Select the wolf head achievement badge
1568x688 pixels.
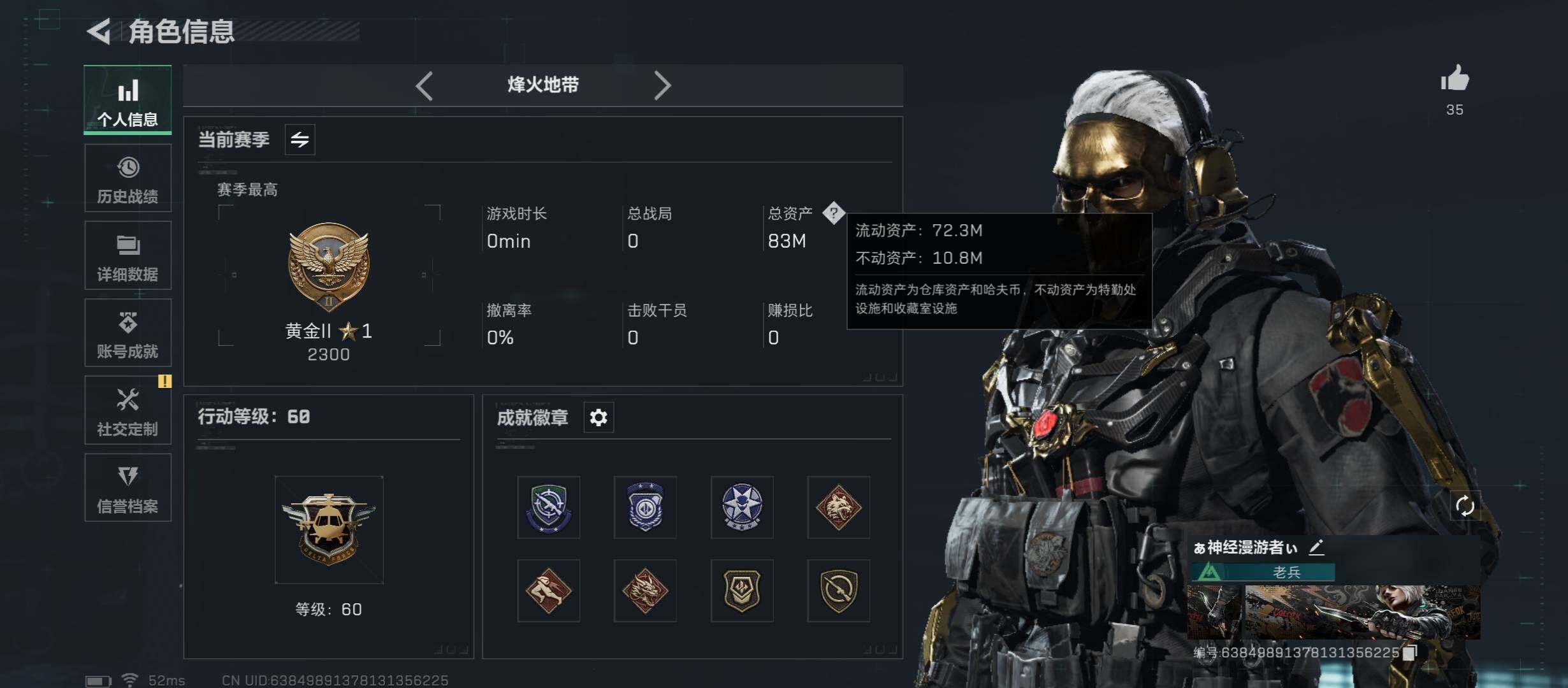coord(838,507)
